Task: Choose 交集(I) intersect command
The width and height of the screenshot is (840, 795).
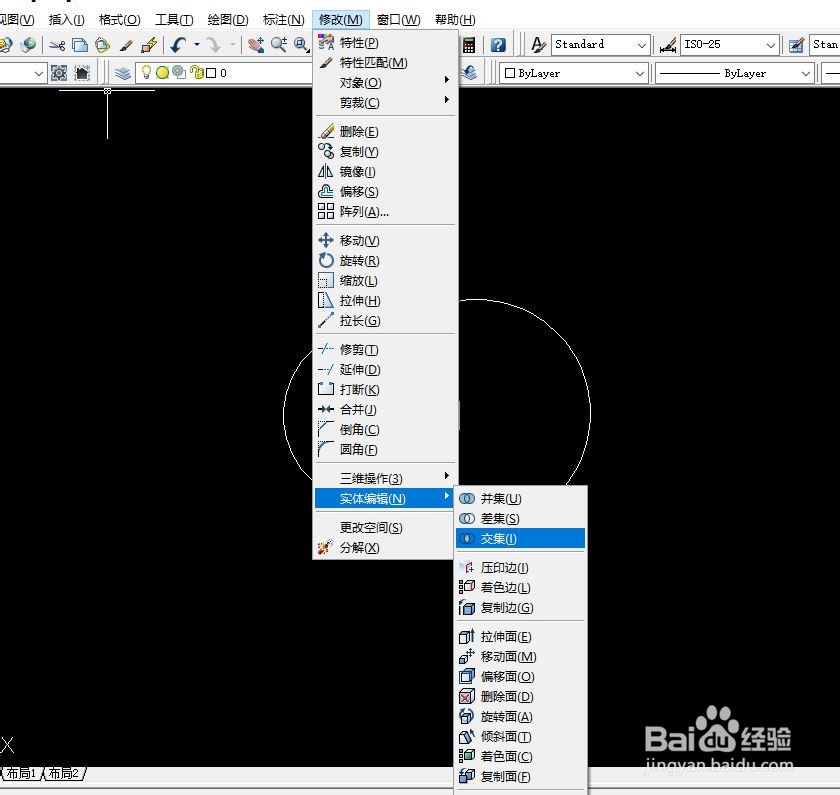Action: tap(520, 538)
